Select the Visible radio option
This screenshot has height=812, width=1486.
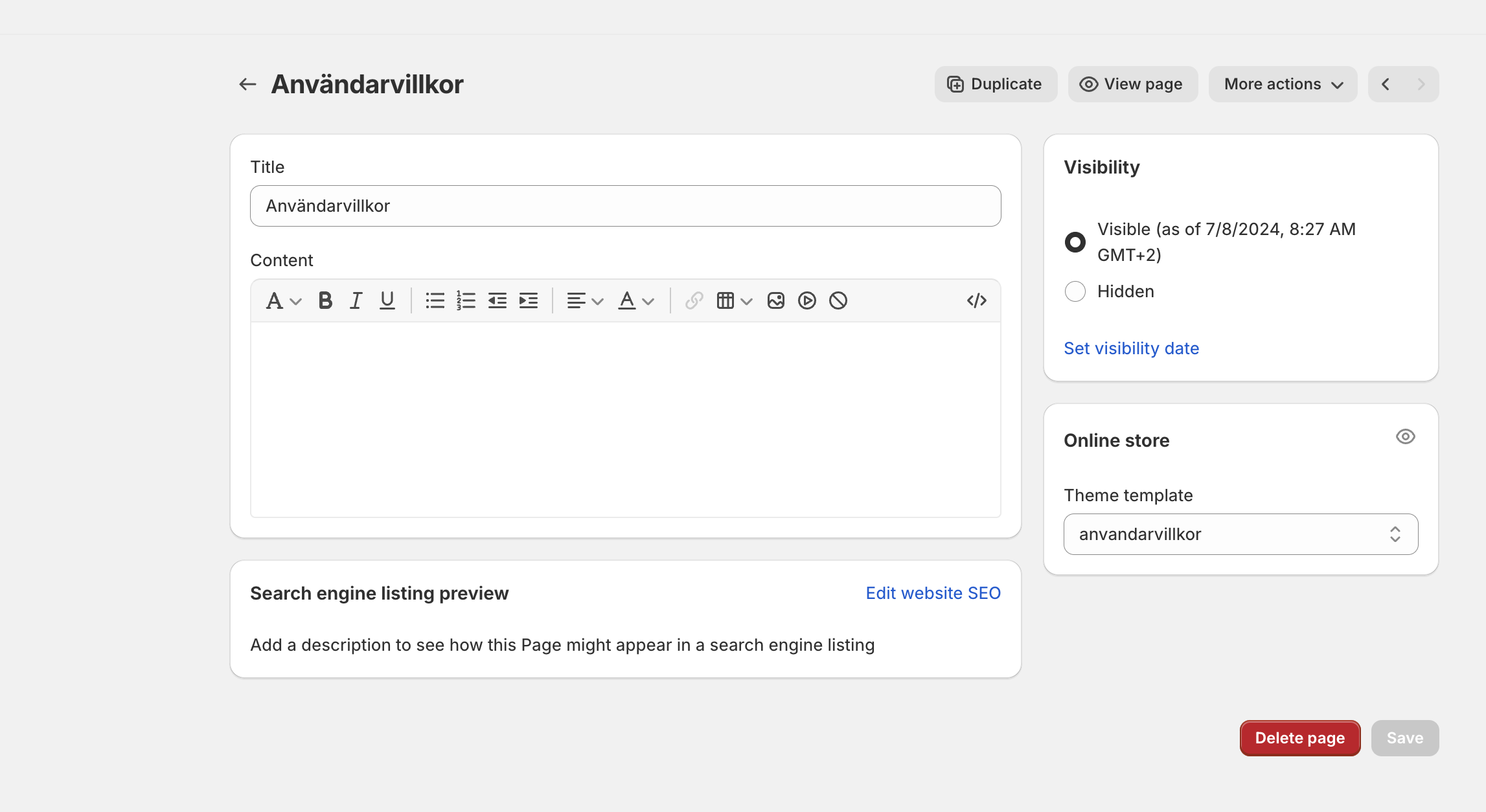click(x=1075, y=242)
